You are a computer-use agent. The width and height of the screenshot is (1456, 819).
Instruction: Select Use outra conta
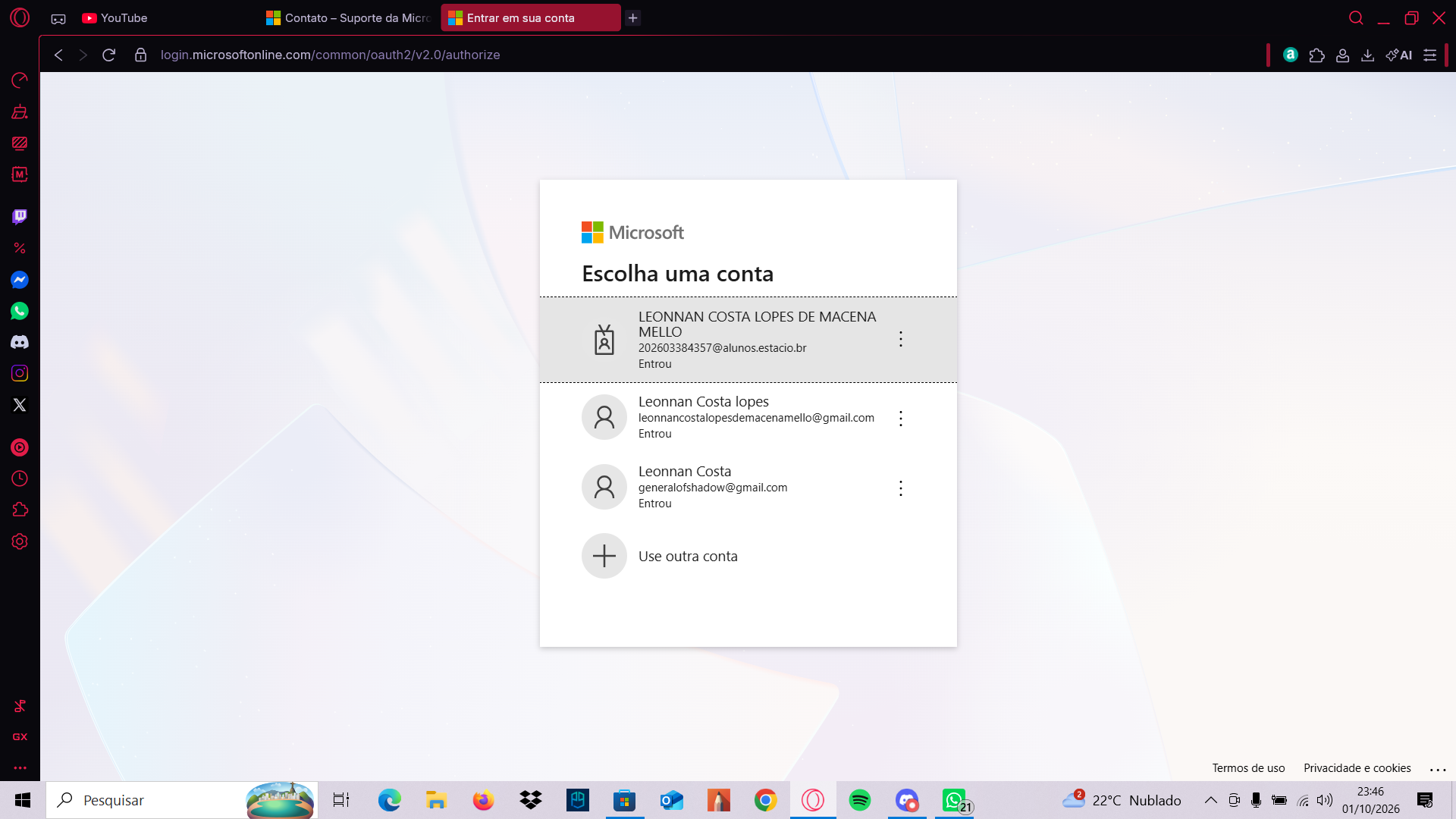point(748,556)
